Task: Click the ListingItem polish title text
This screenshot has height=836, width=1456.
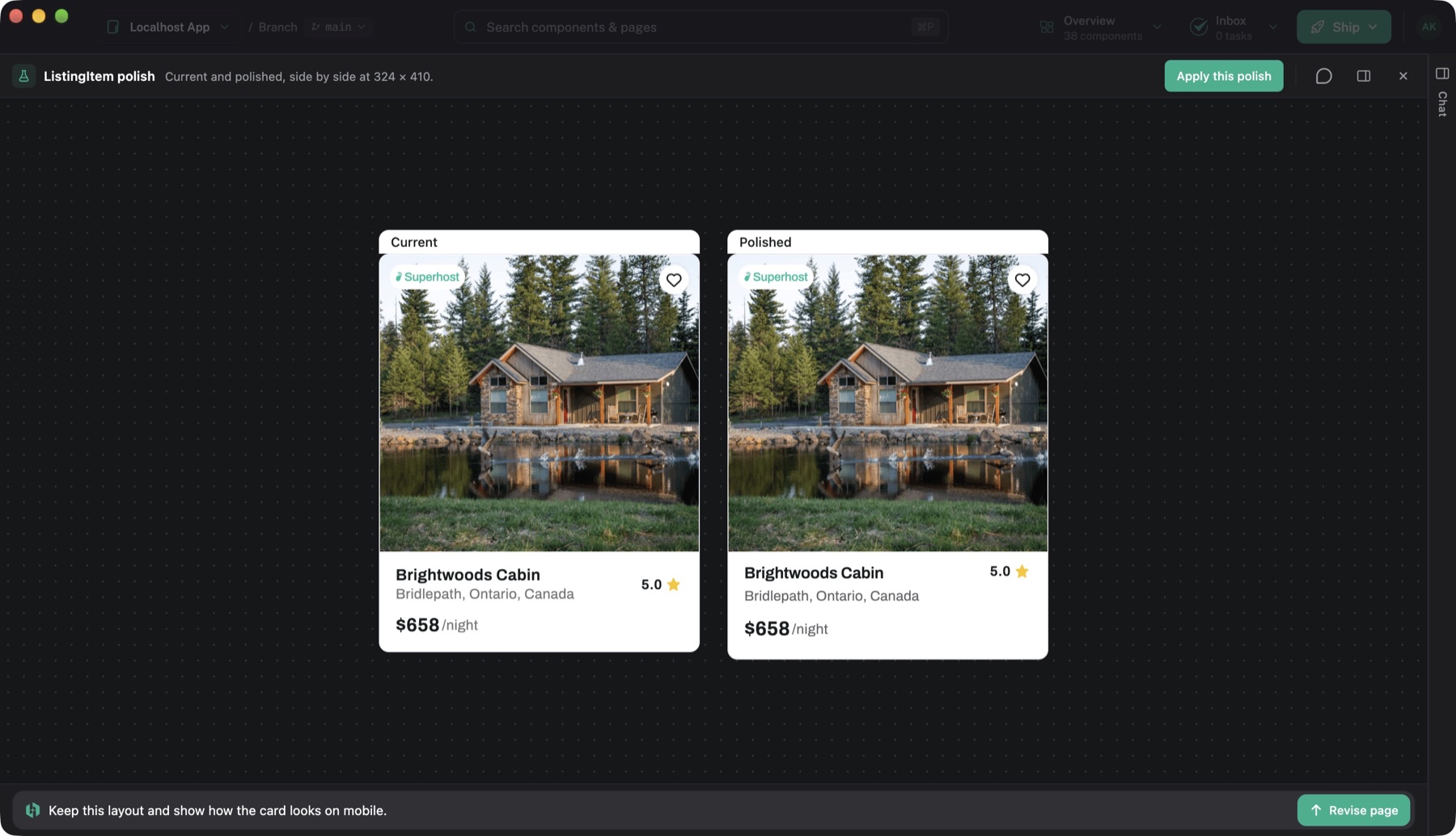Action: 99,76
